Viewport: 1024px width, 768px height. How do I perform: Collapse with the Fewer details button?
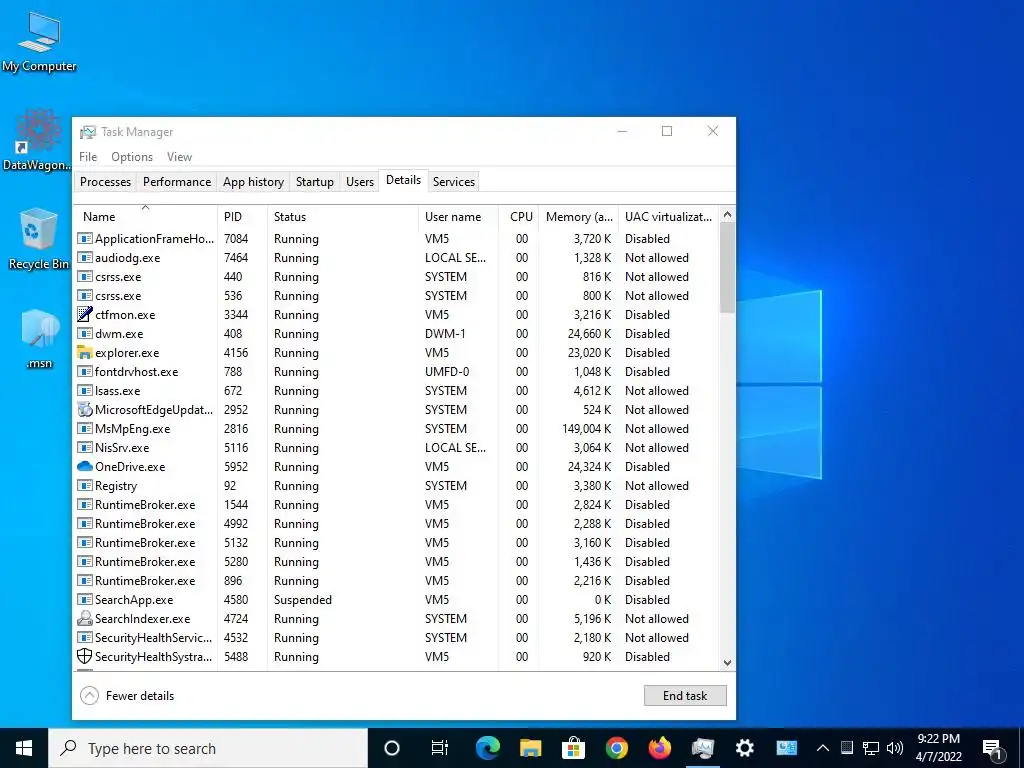[x=127, y=696]
